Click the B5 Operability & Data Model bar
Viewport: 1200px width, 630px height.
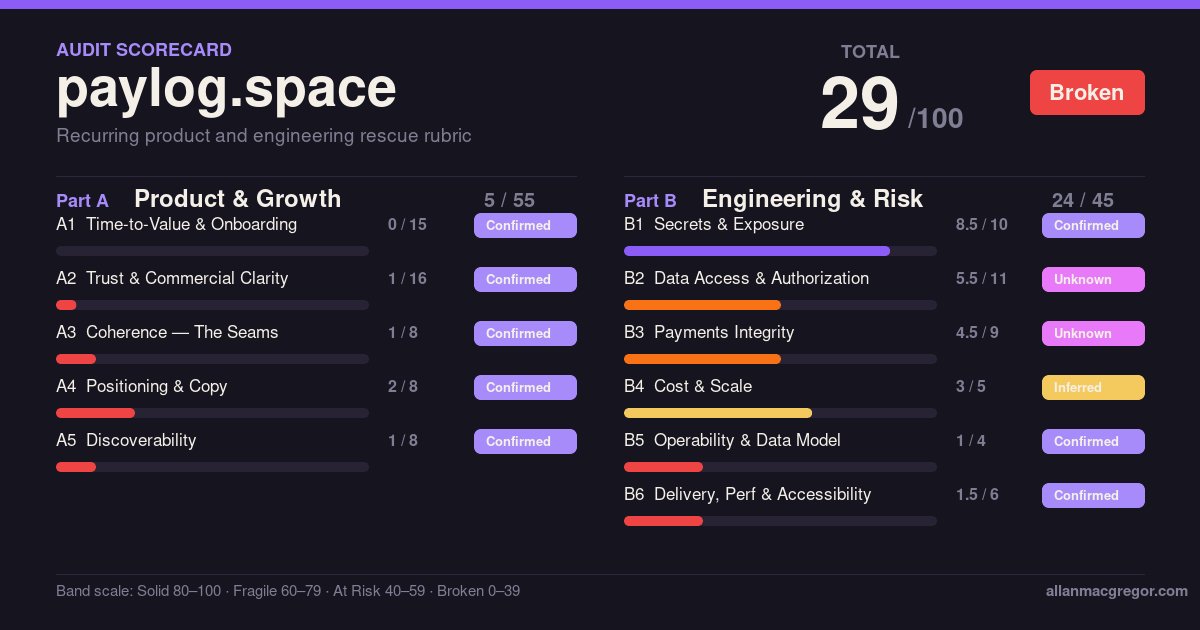(x=780, y=467)
